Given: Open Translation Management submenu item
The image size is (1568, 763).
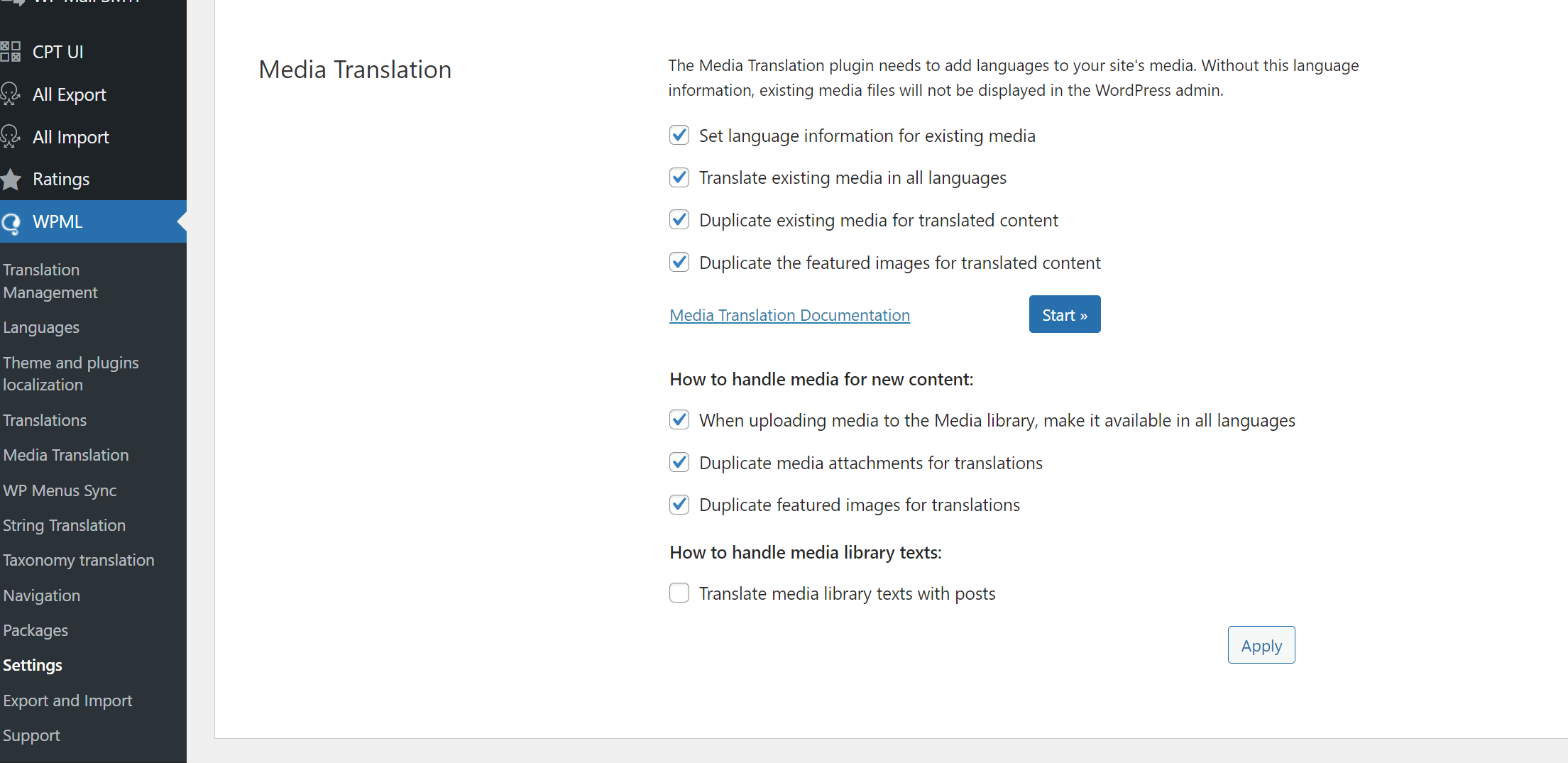Looking at the screenshot, I should tap(50, 281).
